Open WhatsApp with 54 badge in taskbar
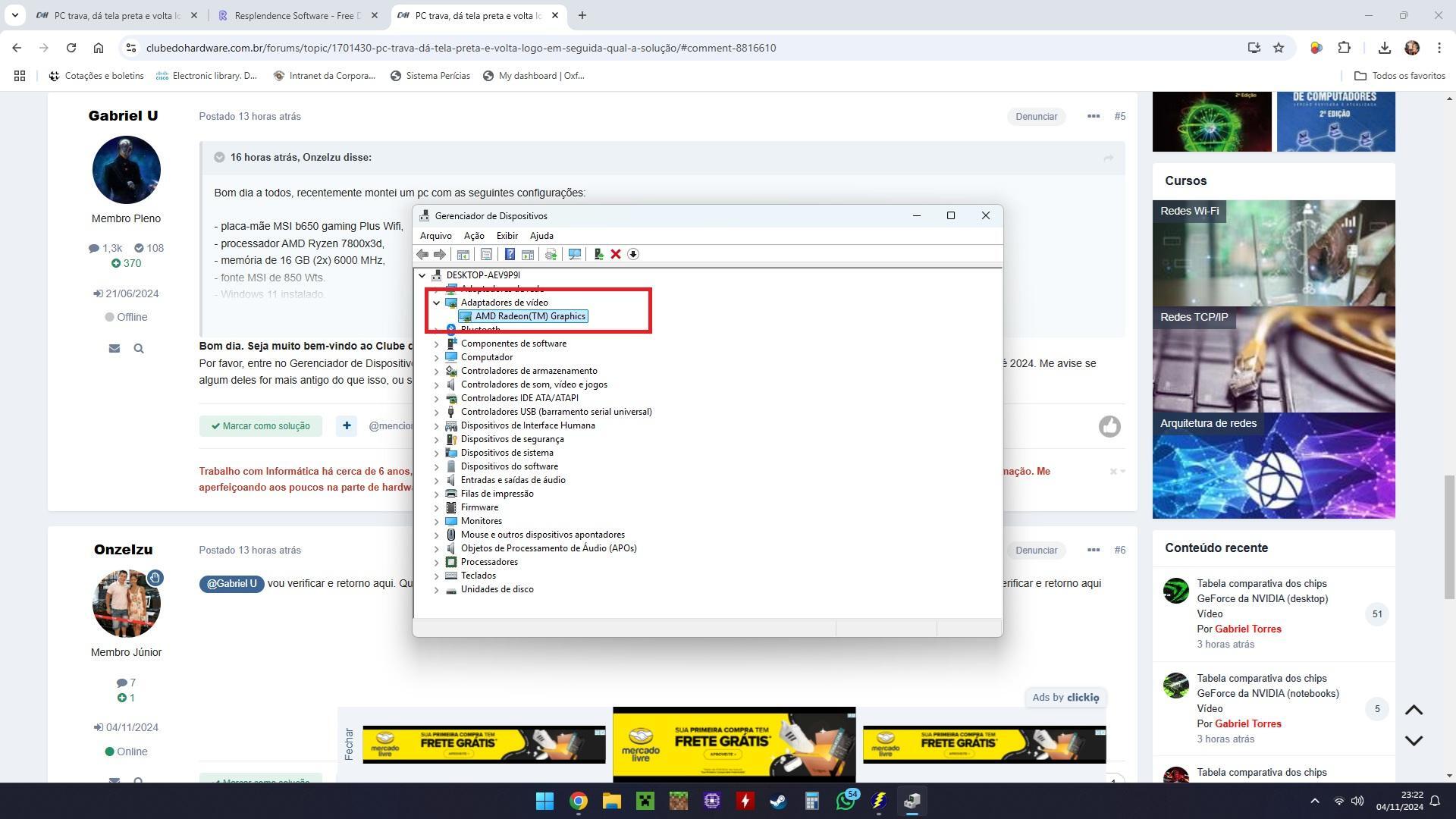This screenshot has width=1456, height=819. 846,801
